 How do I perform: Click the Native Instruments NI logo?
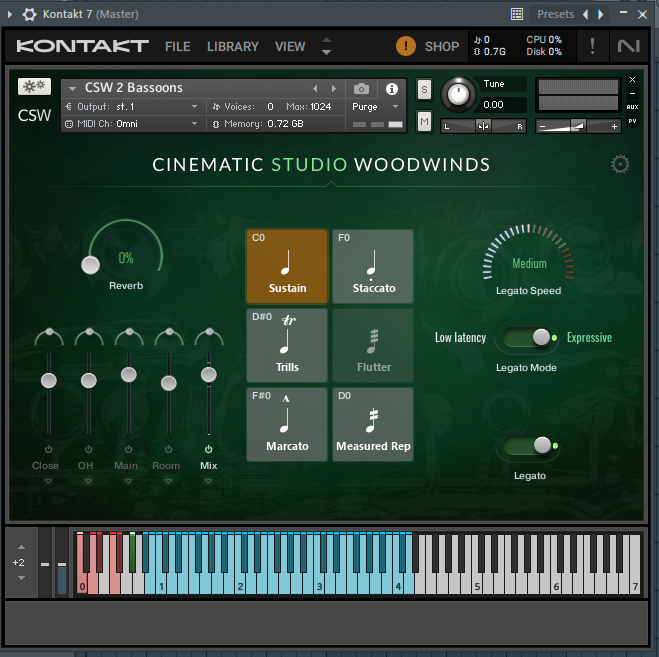628,46
